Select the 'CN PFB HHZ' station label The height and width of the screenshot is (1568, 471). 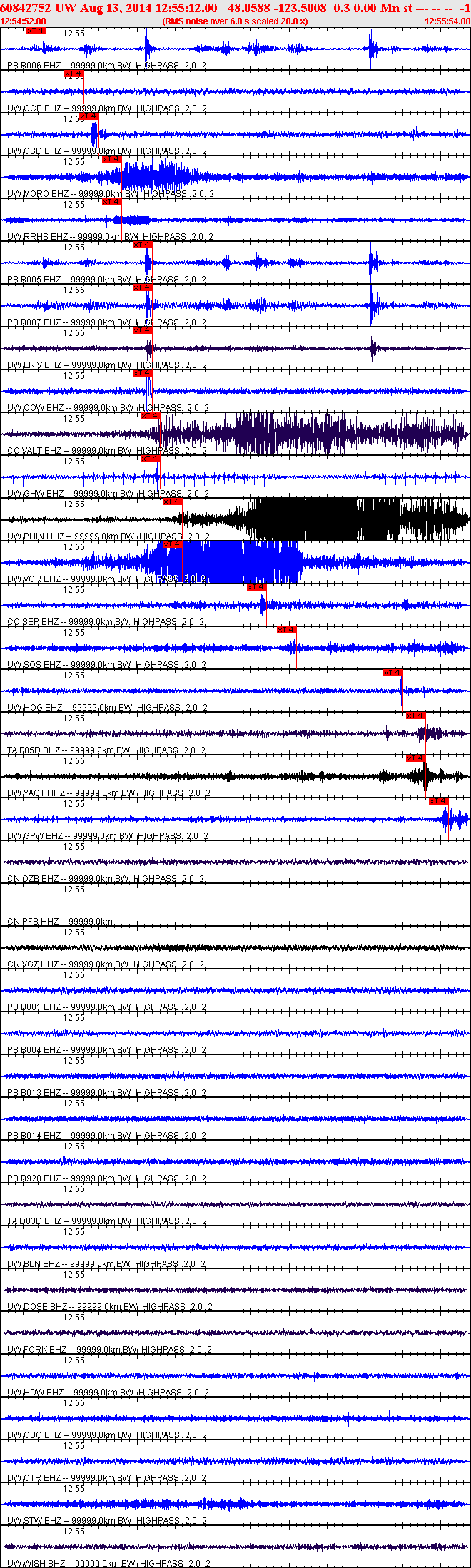(33, 922)
